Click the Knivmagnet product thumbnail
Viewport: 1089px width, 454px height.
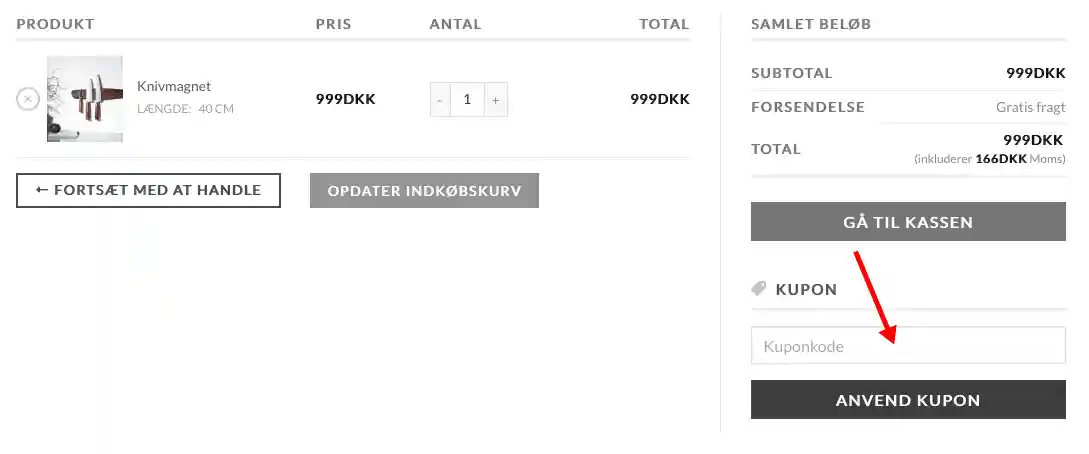pos(85,99)
